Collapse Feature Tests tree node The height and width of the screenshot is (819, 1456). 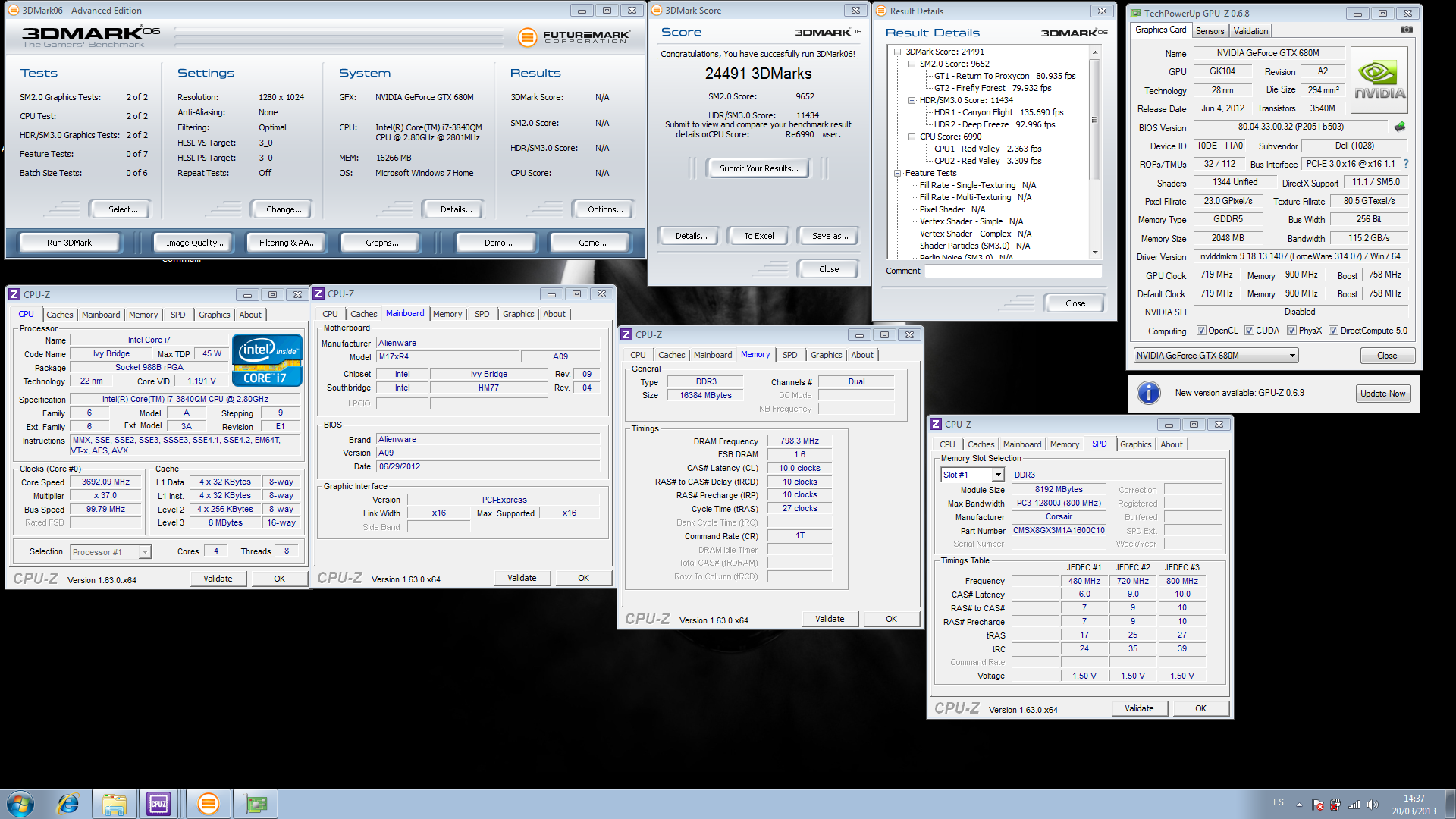[x=898, y=174]
